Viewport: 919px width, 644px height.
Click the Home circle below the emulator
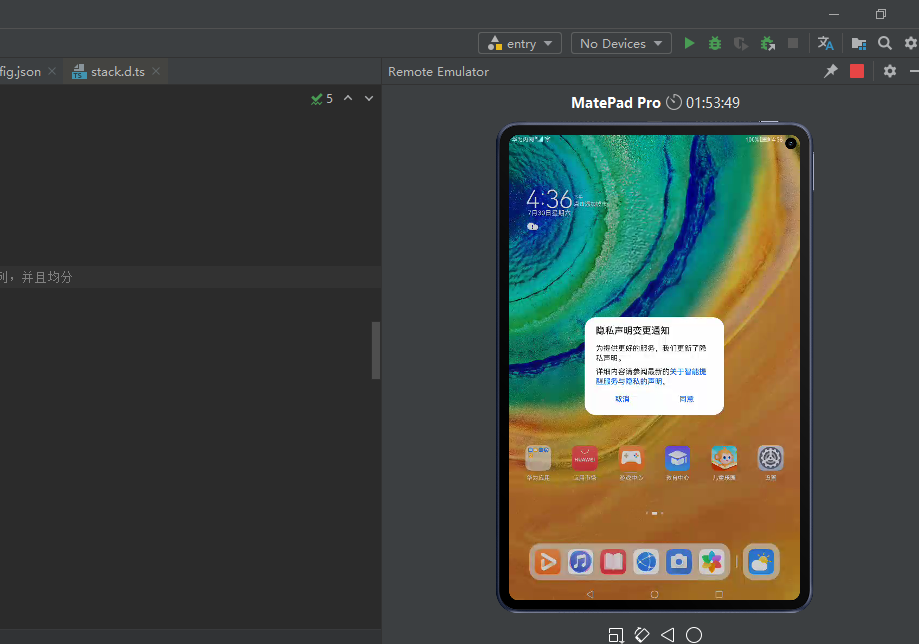[x=694, y=635]
